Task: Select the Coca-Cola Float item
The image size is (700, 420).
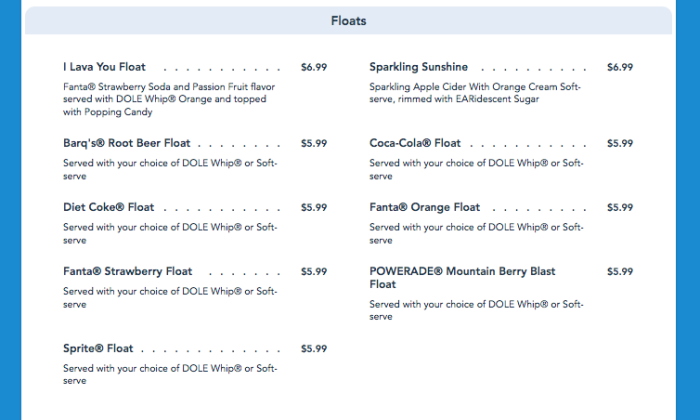Action: pyautogui.click(x=415, y=143)
